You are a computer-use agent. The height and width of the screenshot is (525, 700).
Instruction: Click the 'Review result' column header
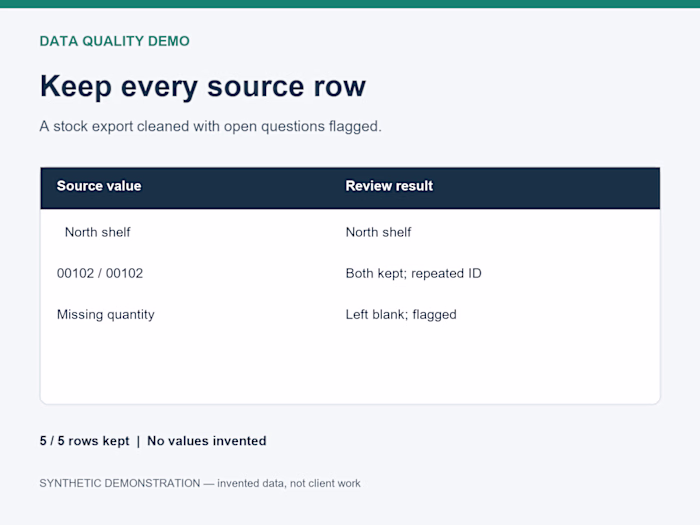(389, 186)
